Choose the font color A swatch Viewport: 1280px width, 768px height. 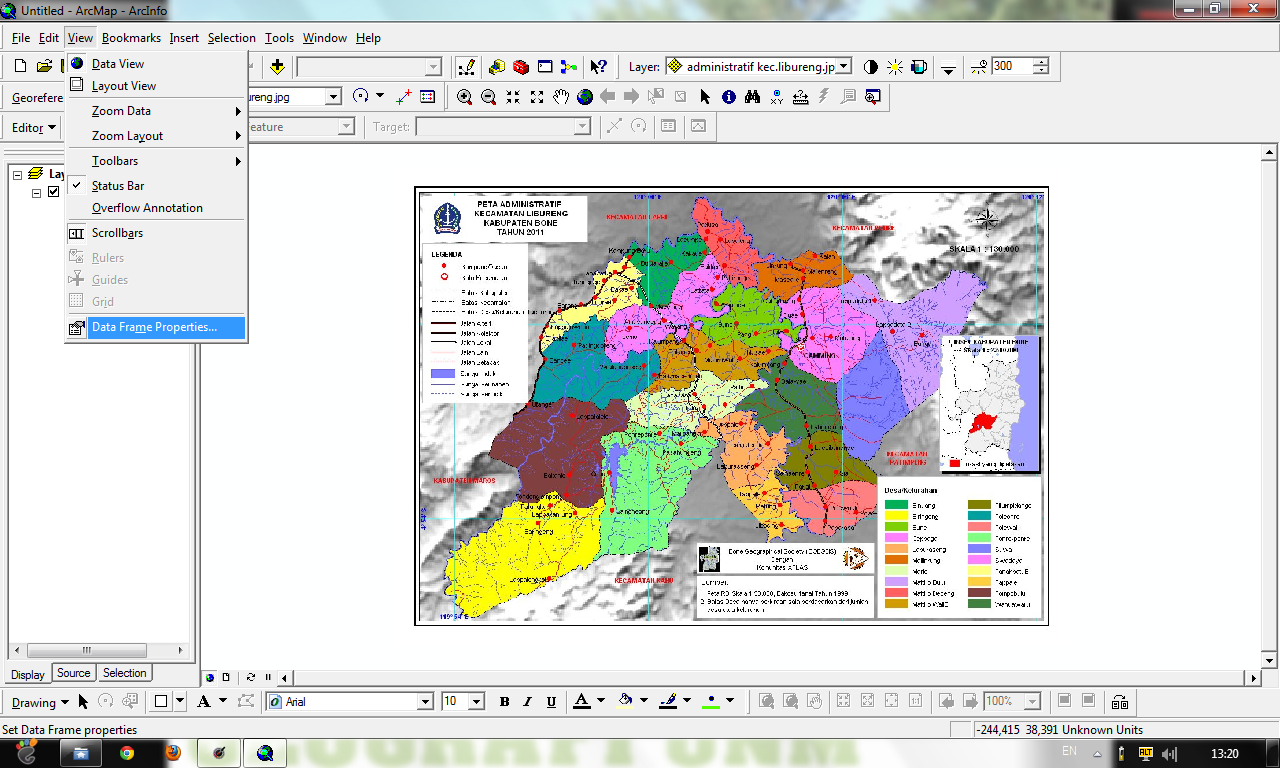tap(582, 702)
